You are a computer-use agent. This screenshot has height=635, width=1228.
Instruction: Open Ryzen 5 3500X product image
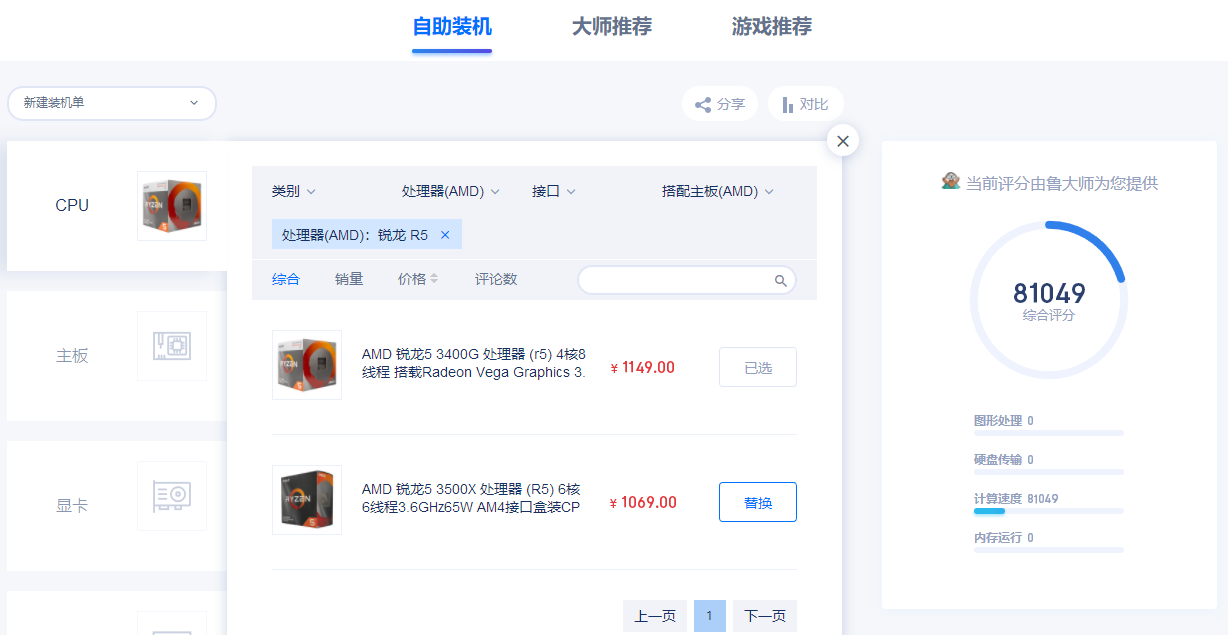tap(307, 500)
